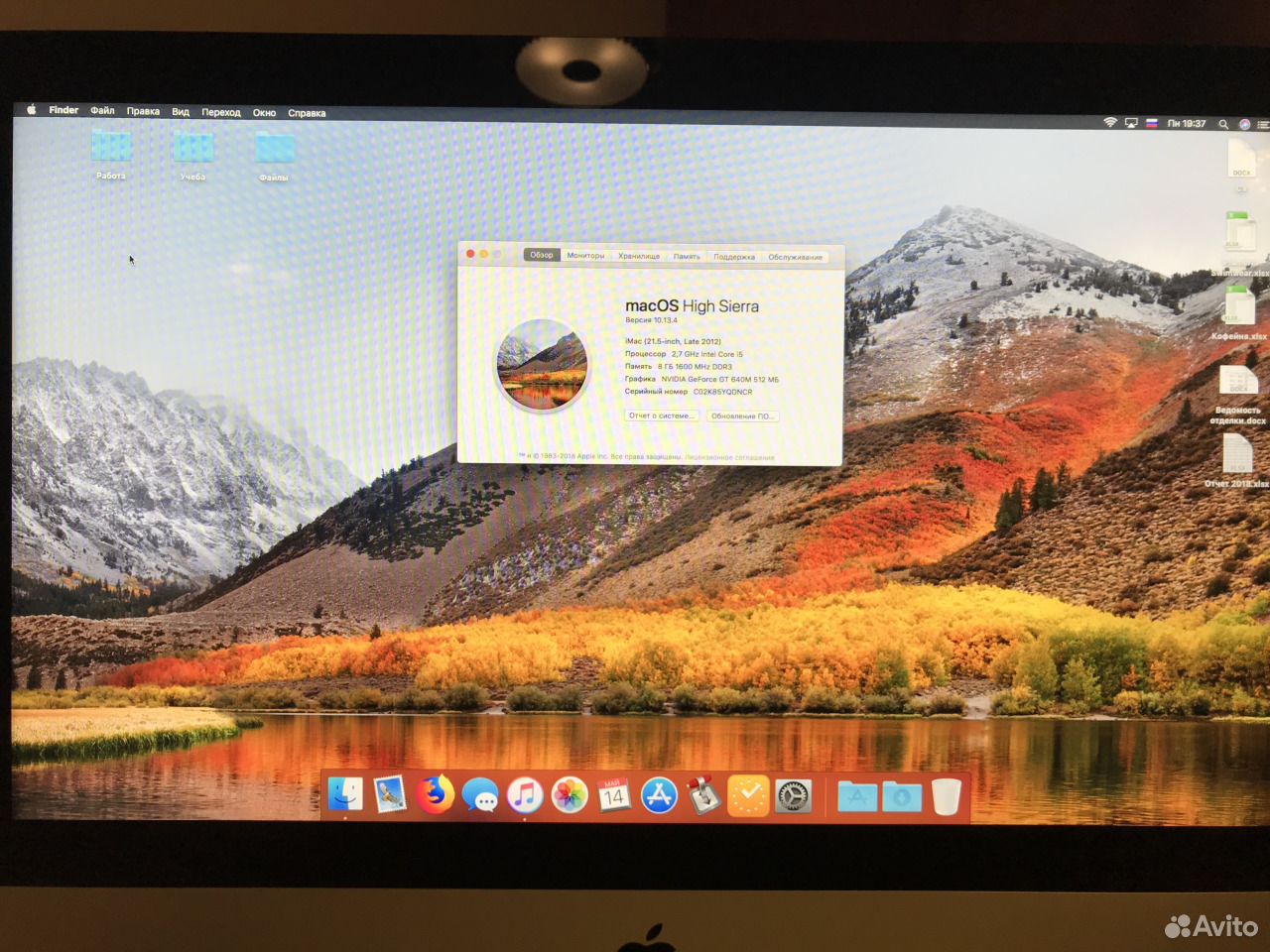
Task: Minimize the About This Mac window
Action: 484,254
